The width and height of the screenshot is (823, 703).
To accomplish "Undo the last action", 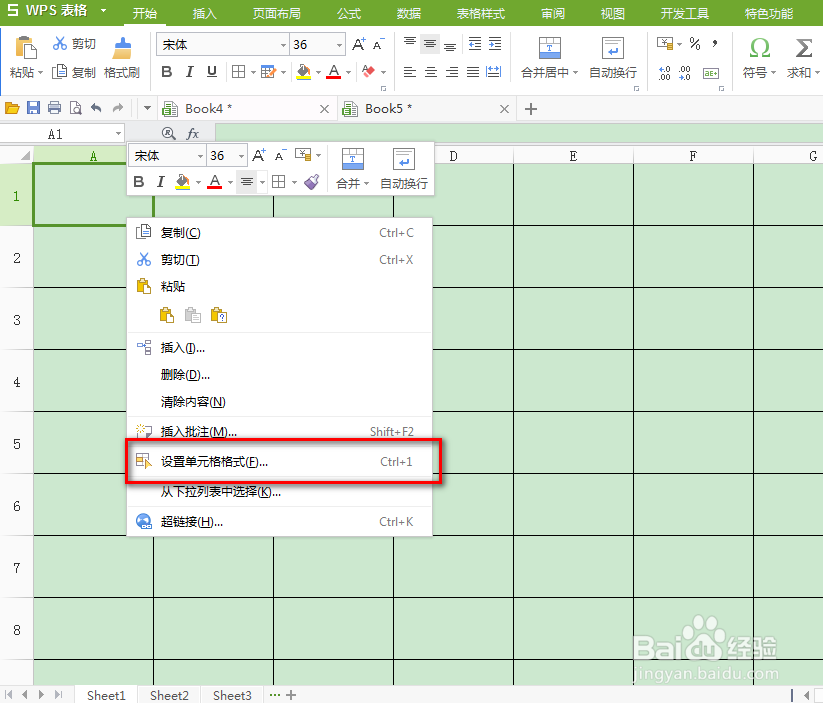I will point(96,108).
